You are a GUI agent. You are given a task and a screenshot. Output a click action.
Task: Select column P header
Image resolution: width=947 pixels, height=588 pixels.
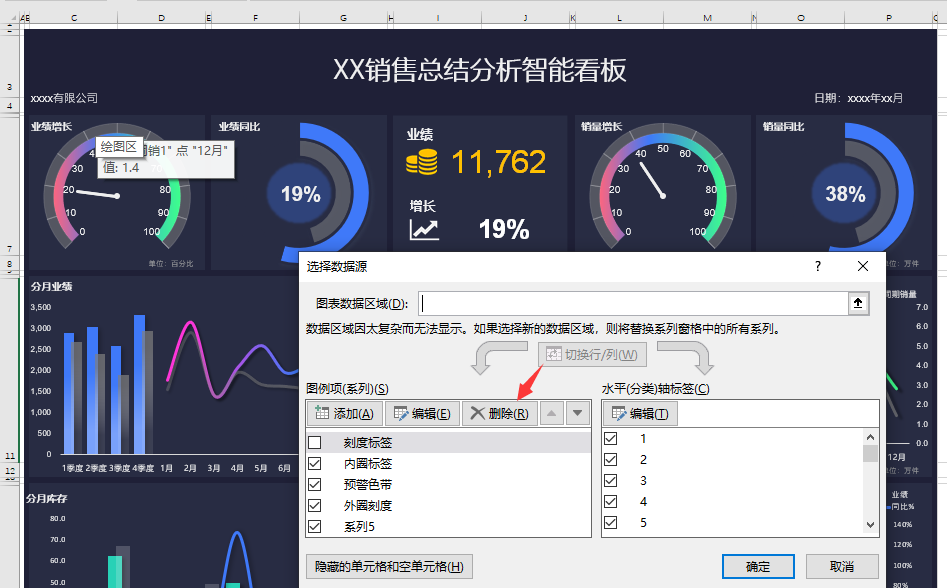coord(889,18)
